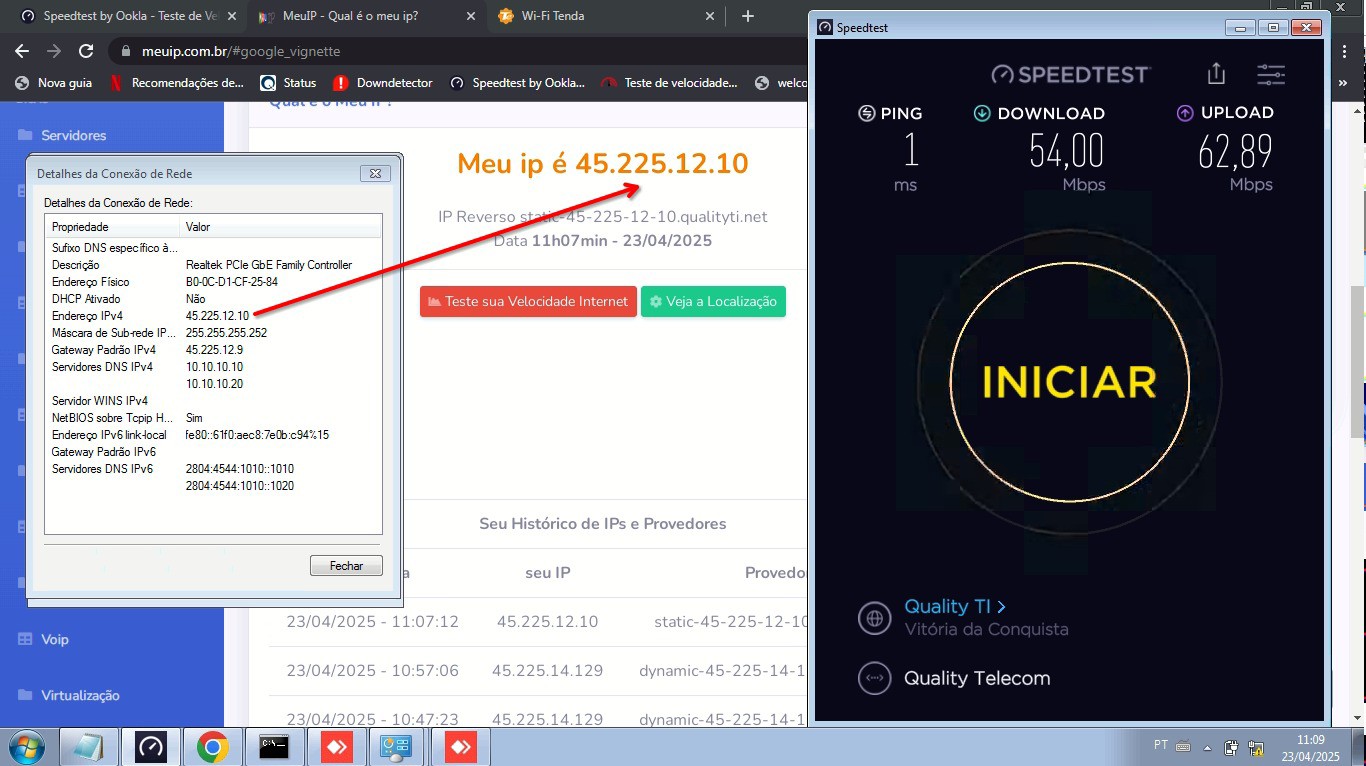Open Google Chrome from the taskbar

pyautogui.click(x=212, y=747)
